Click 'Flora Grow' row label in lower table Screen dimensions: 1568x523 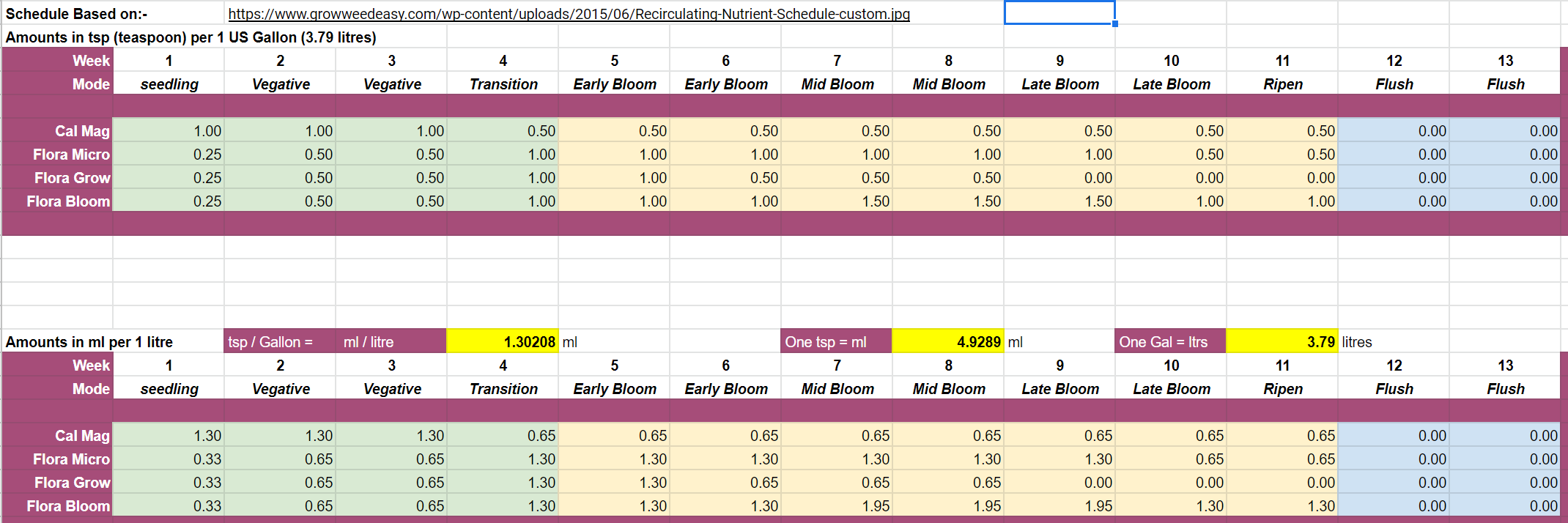[72, 483]
